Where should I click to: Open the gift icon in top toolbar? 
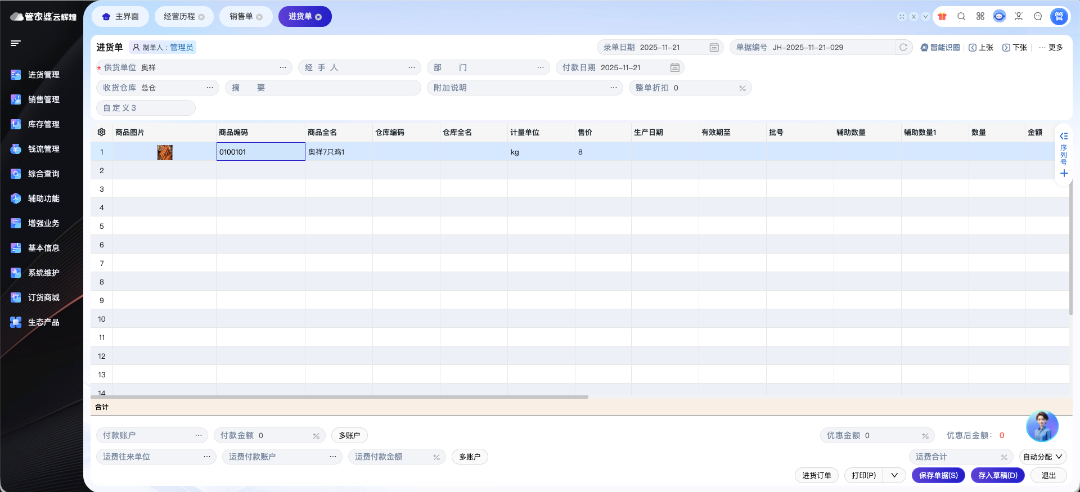[x=941, y=16]
